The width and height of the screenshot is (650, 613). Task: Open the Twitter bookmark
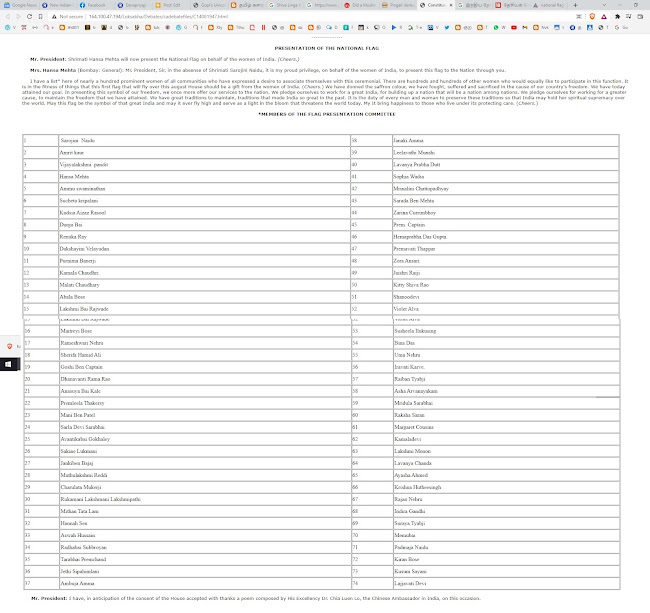[x=446, y=27]
